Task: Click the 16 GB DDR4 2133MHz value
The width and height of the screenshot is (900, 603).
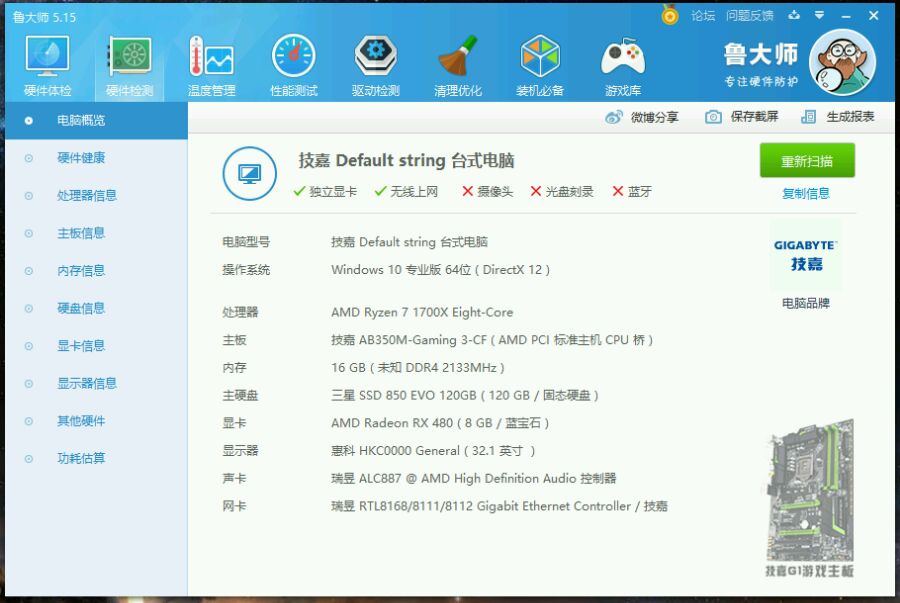Action: coord(418,368)
